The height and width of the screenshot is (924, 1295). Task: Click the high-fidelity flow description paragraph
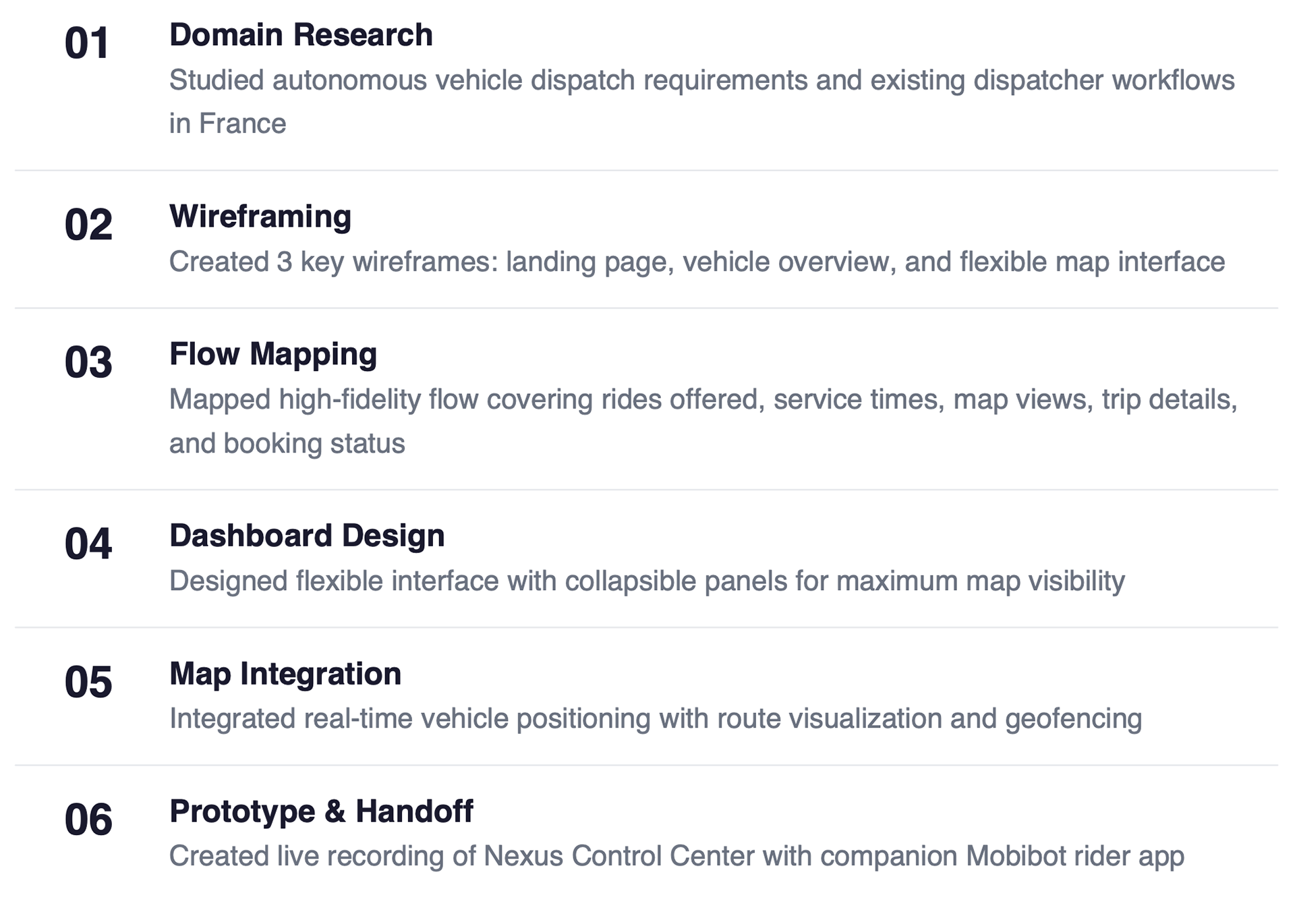[x=703, y=421]
